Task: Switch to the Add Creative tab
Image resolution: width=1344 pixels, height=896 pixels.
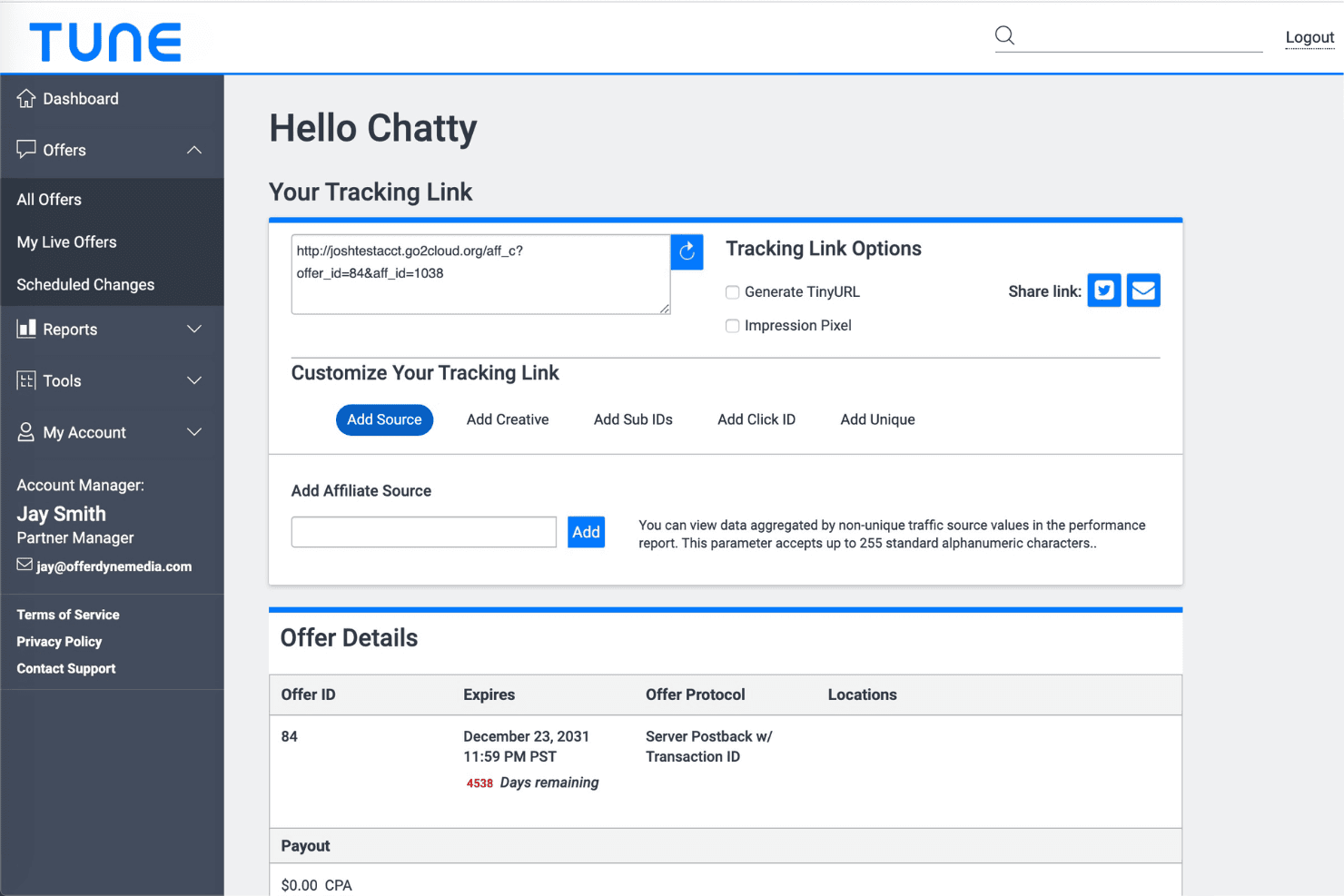Action: click(508, 419)
